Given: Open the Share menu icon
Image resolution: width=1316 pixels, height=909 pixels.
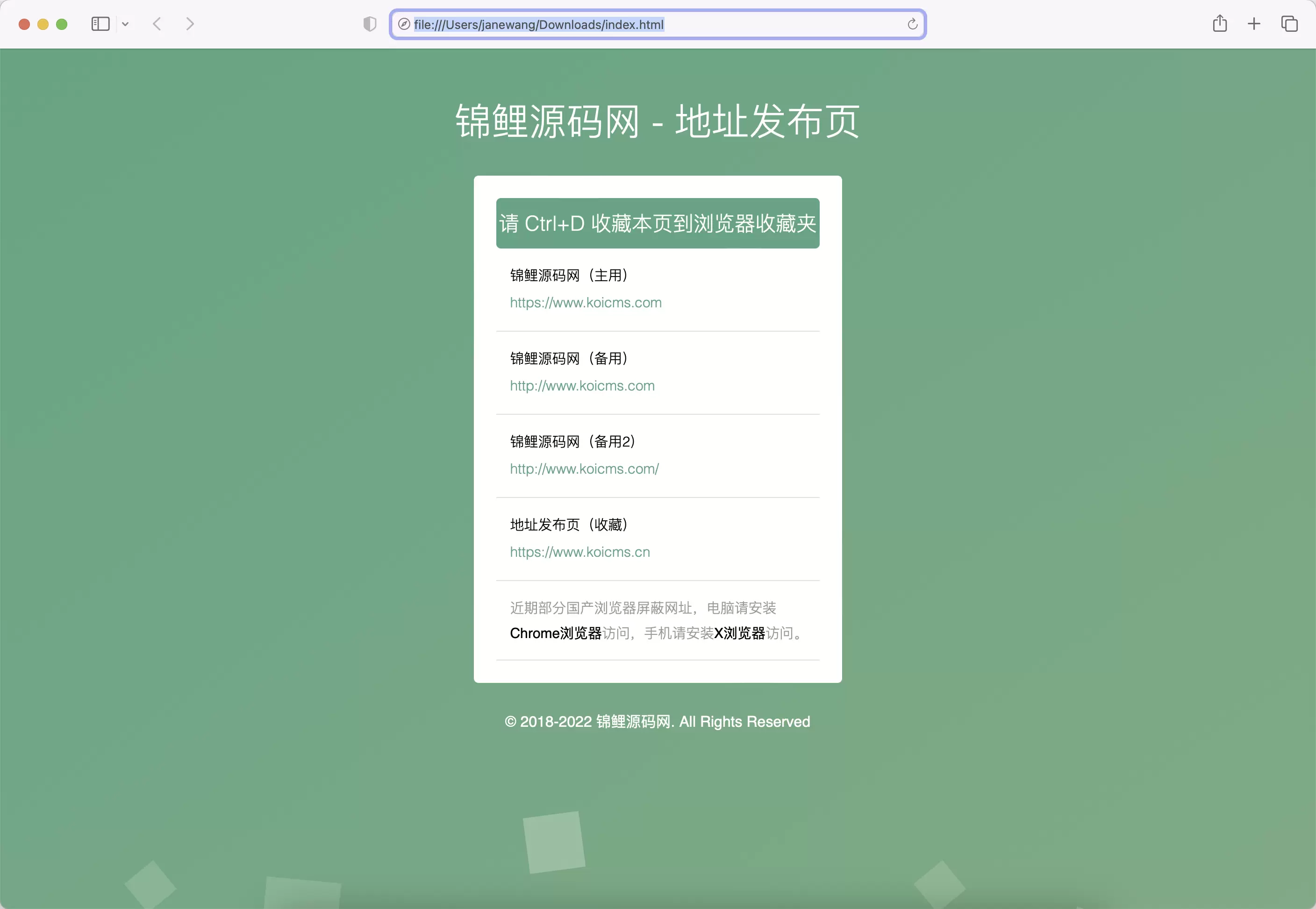Looking at the screenshot, I should pyautogui.click(x=1220, y=23).
